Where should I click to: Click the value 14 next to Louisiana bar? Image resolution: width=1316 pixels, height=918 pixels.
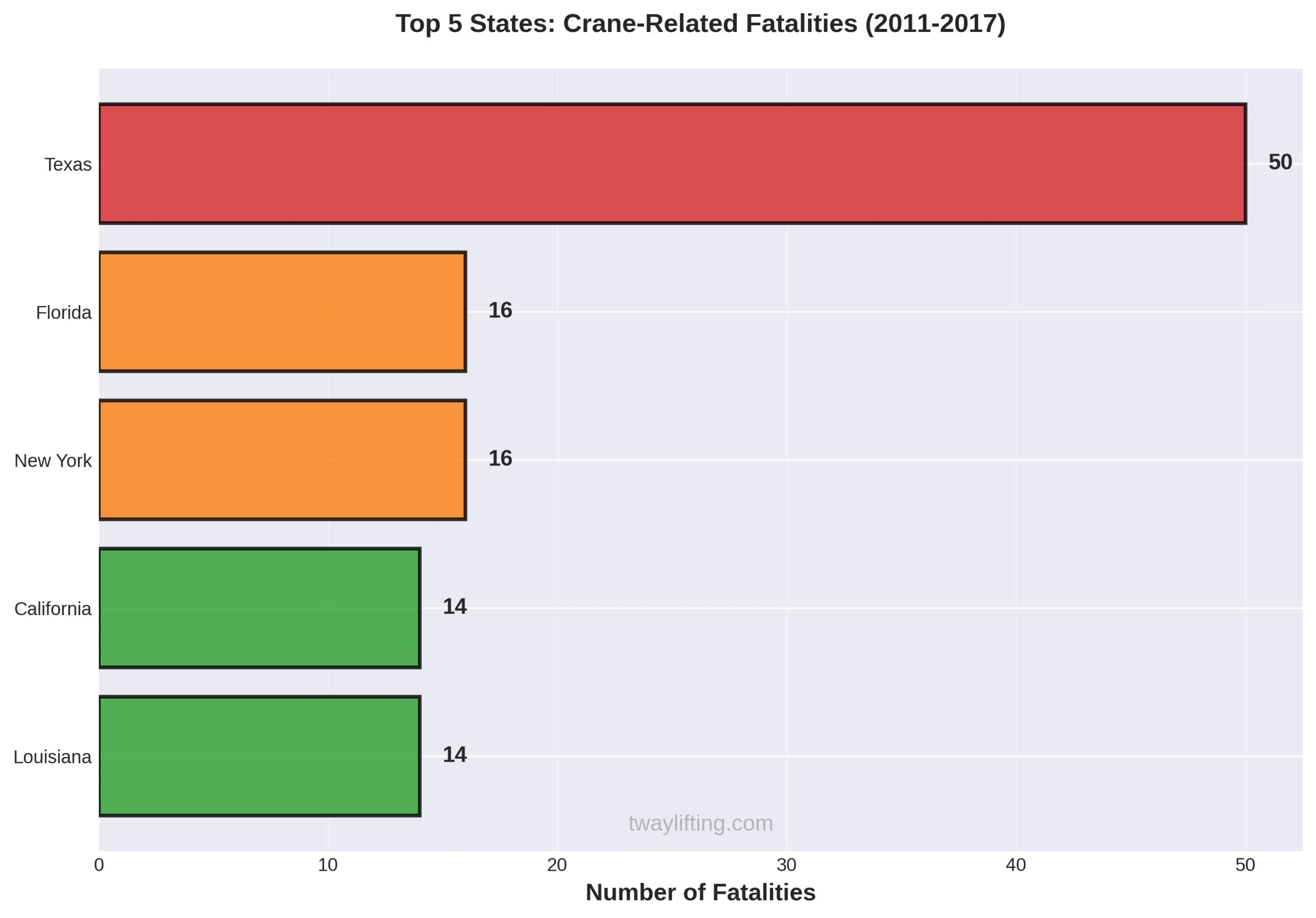pyautogui.click(x=454, y=754)
